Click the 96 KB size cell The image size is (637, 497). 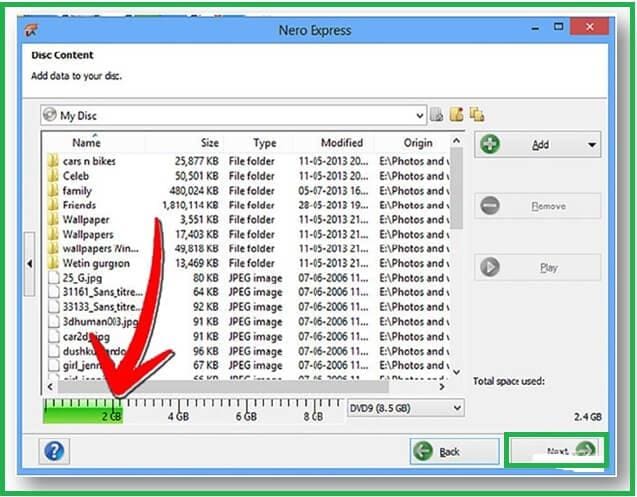pos(206,351)
